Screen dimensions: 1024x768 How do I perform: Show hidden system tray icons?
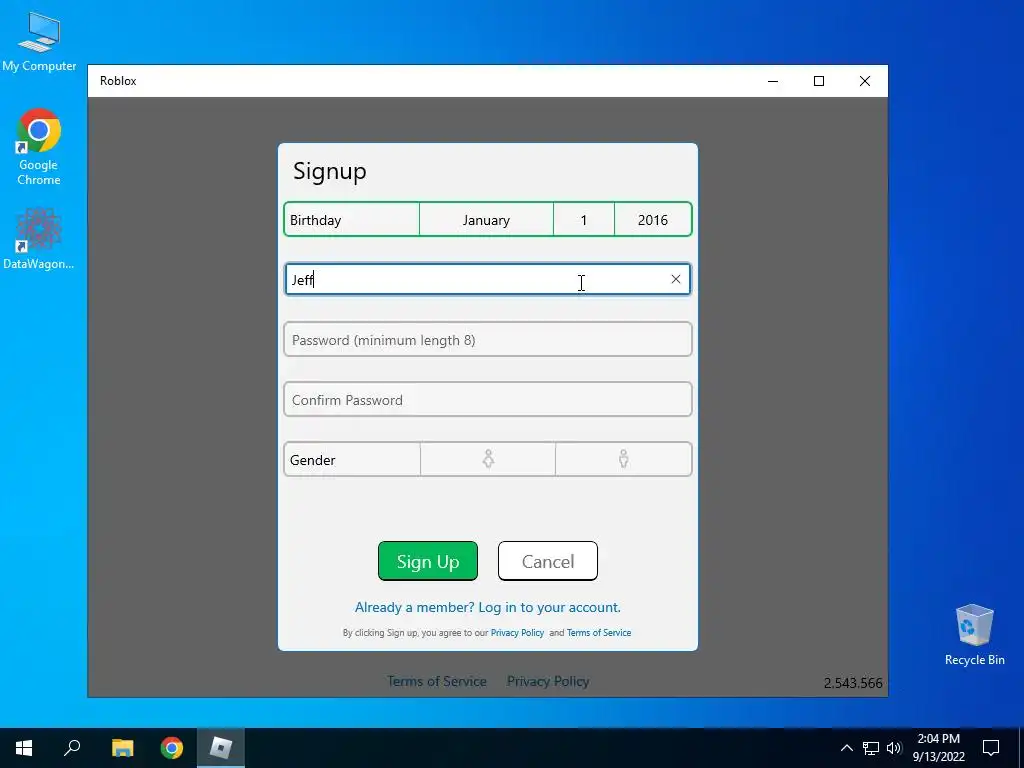click(846, 748)
